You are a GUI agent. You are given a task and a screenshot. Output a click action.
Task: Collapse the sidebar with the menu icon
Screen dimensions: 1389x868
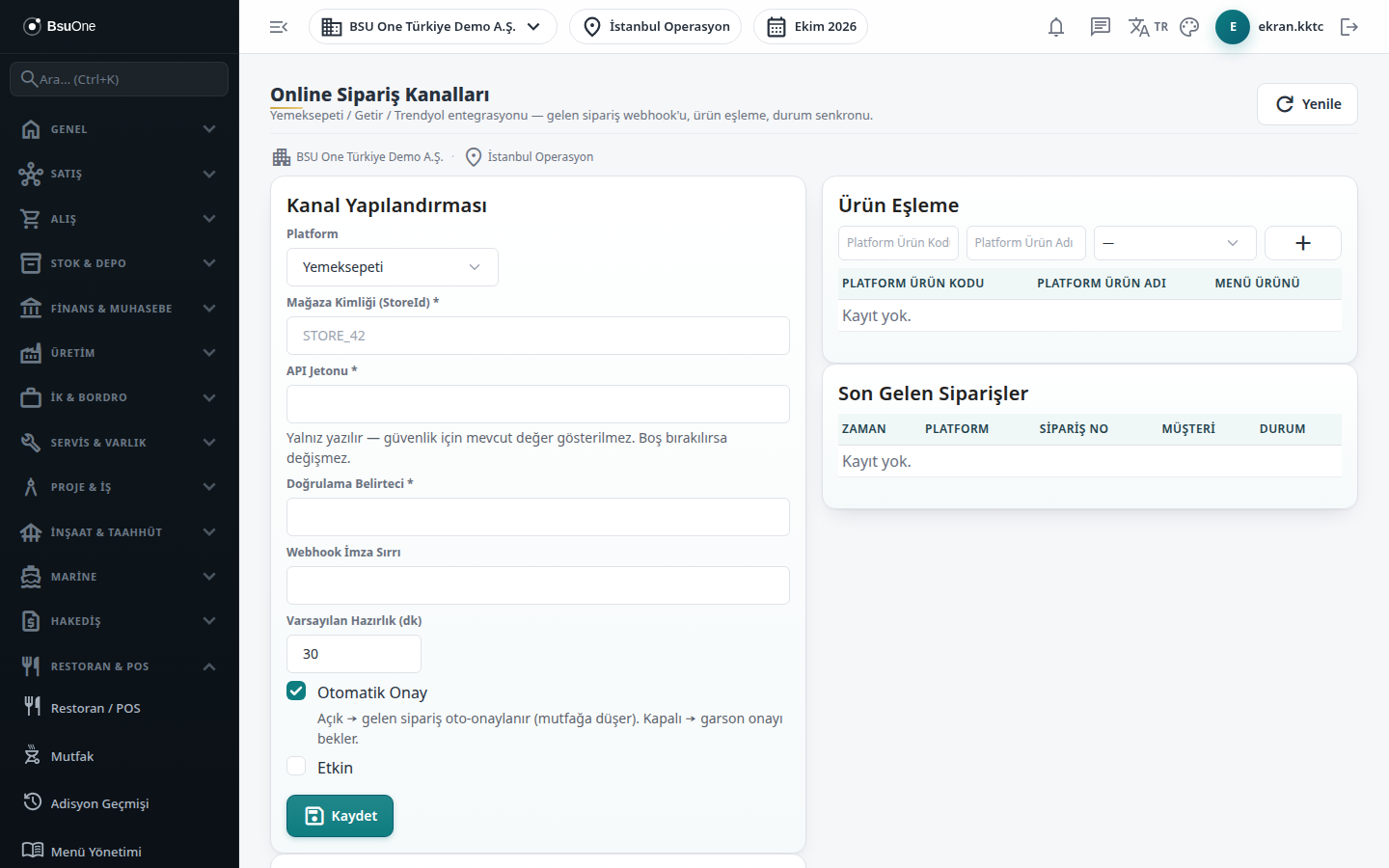(279, 27)
